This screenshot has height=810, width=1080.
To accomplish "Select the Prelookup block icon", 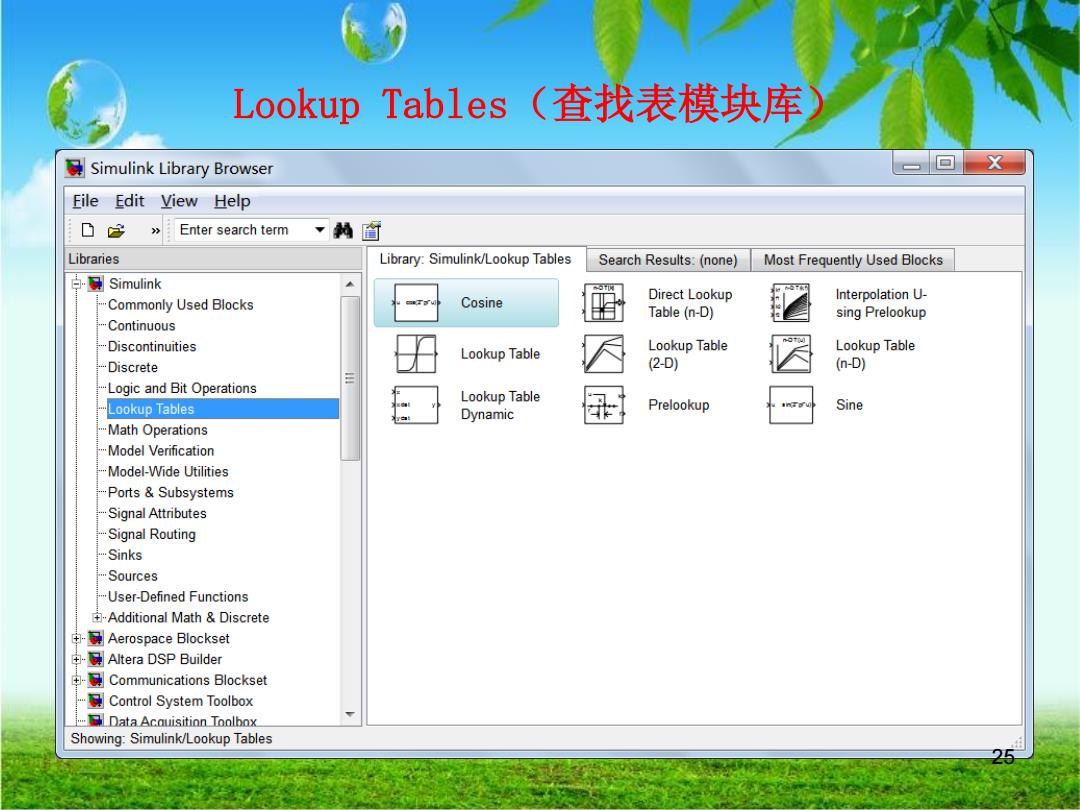I will click(603, 405).
